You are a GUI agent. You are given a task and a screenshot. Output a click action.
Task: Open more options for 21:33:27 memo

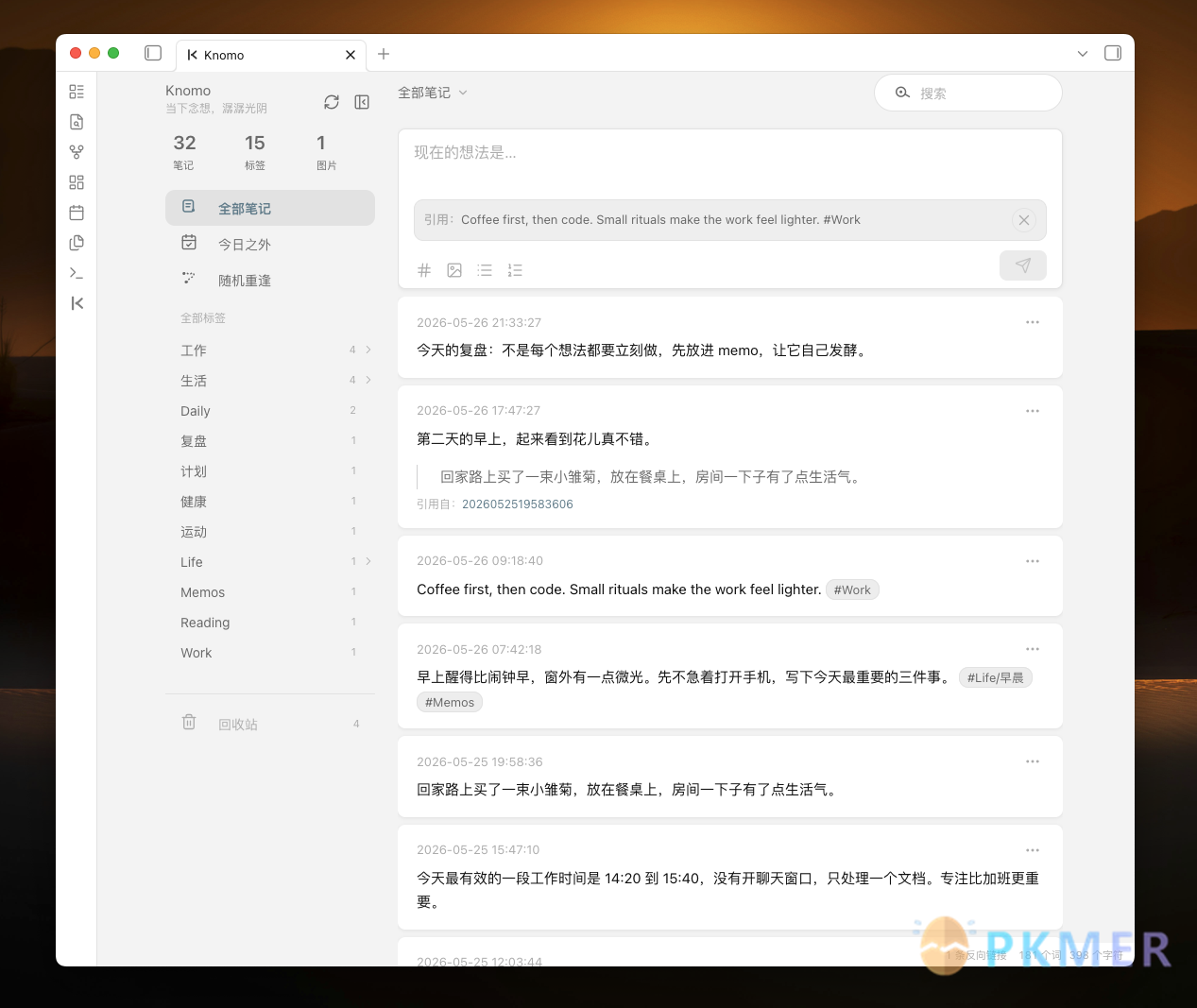(x=1033, y=322)
